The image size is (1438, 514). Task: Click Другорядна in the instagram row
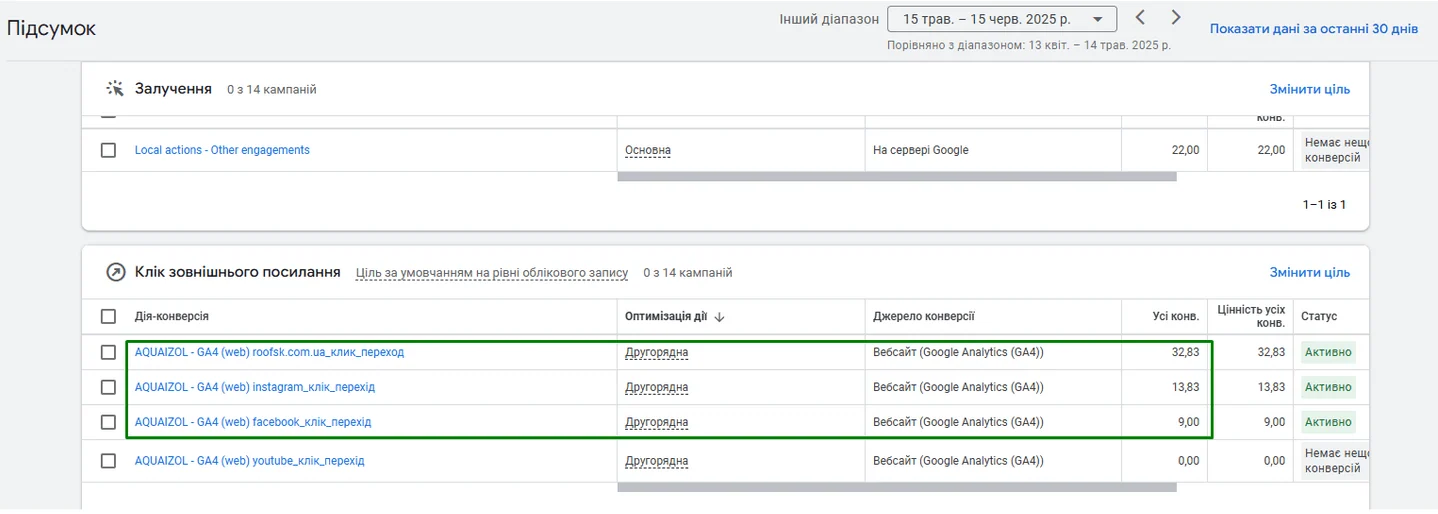click(657, 387)
